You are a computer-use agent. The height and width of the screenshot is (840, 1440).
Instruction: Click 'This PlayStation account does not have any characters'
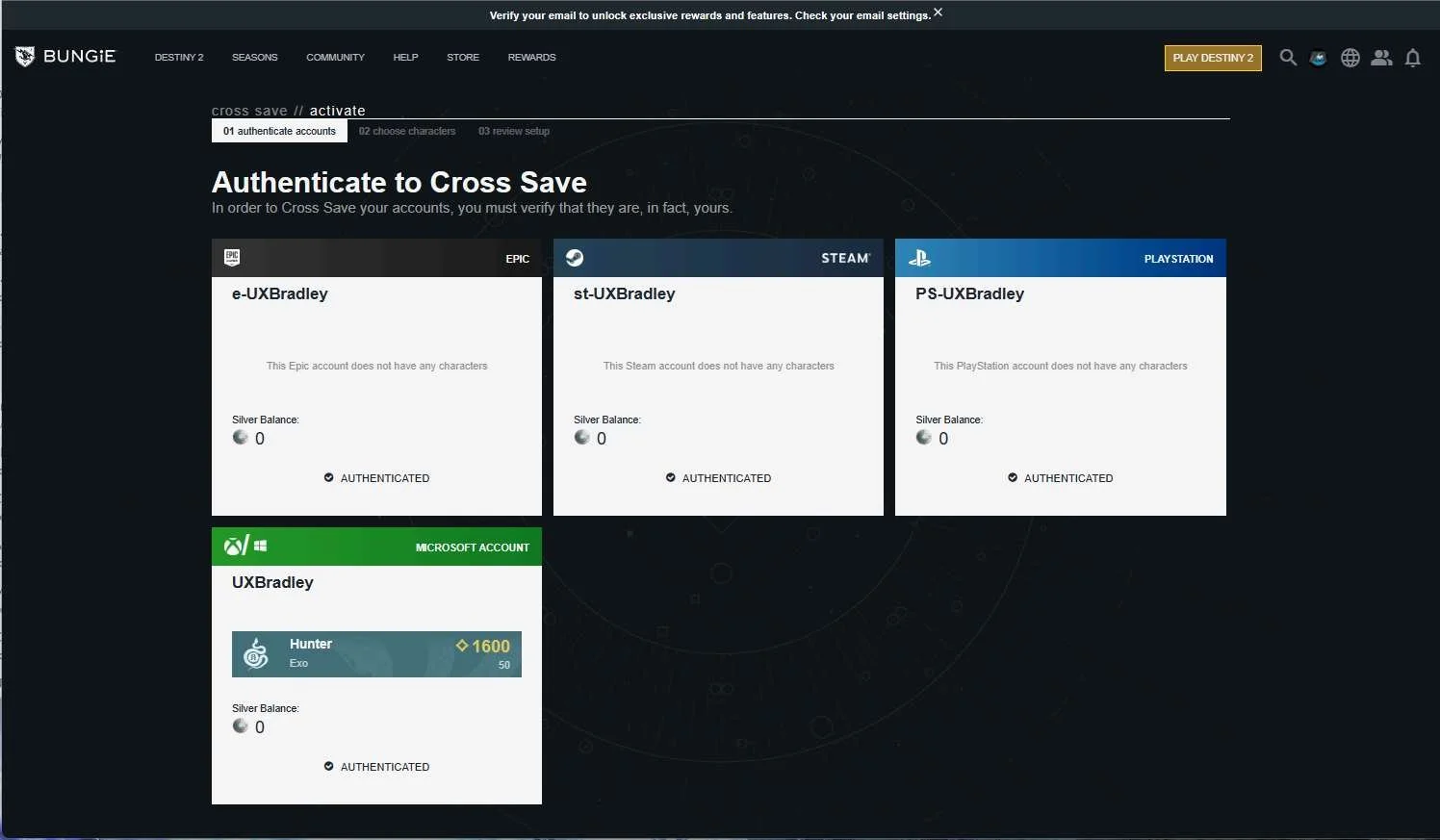pos(1061,366)
